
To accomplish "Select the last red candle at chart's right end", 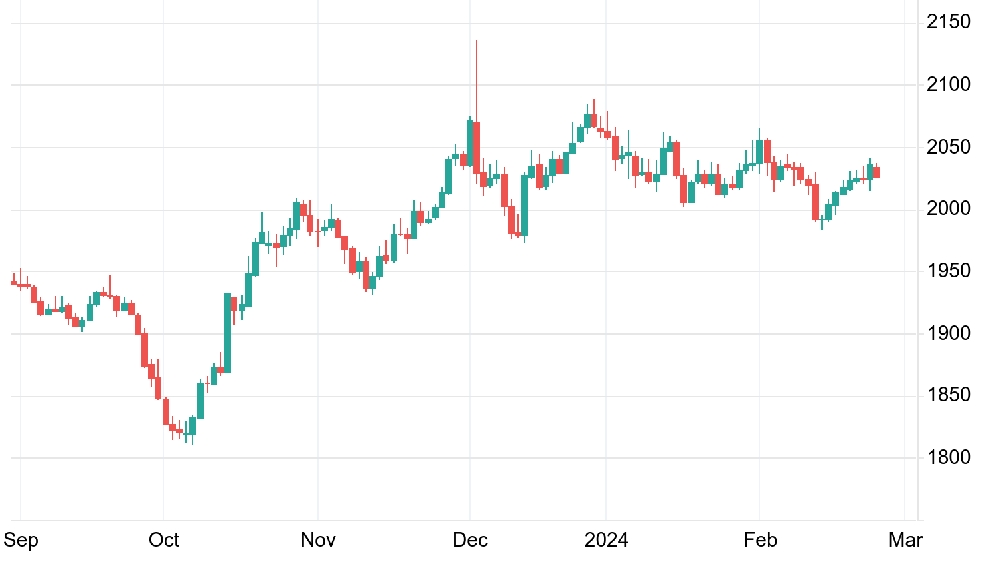I will pos(876,172).
